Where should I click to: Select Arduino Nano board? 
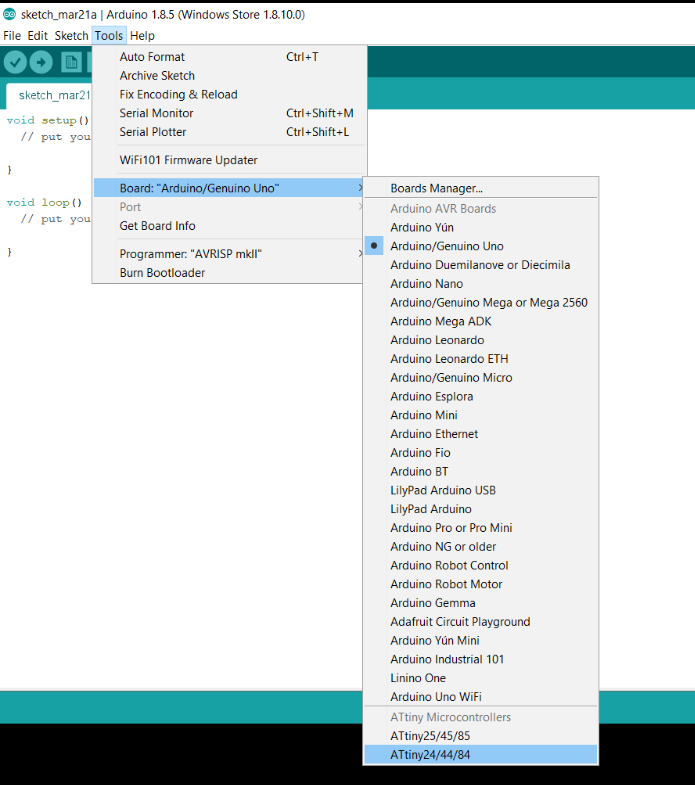tap(481, 284)
